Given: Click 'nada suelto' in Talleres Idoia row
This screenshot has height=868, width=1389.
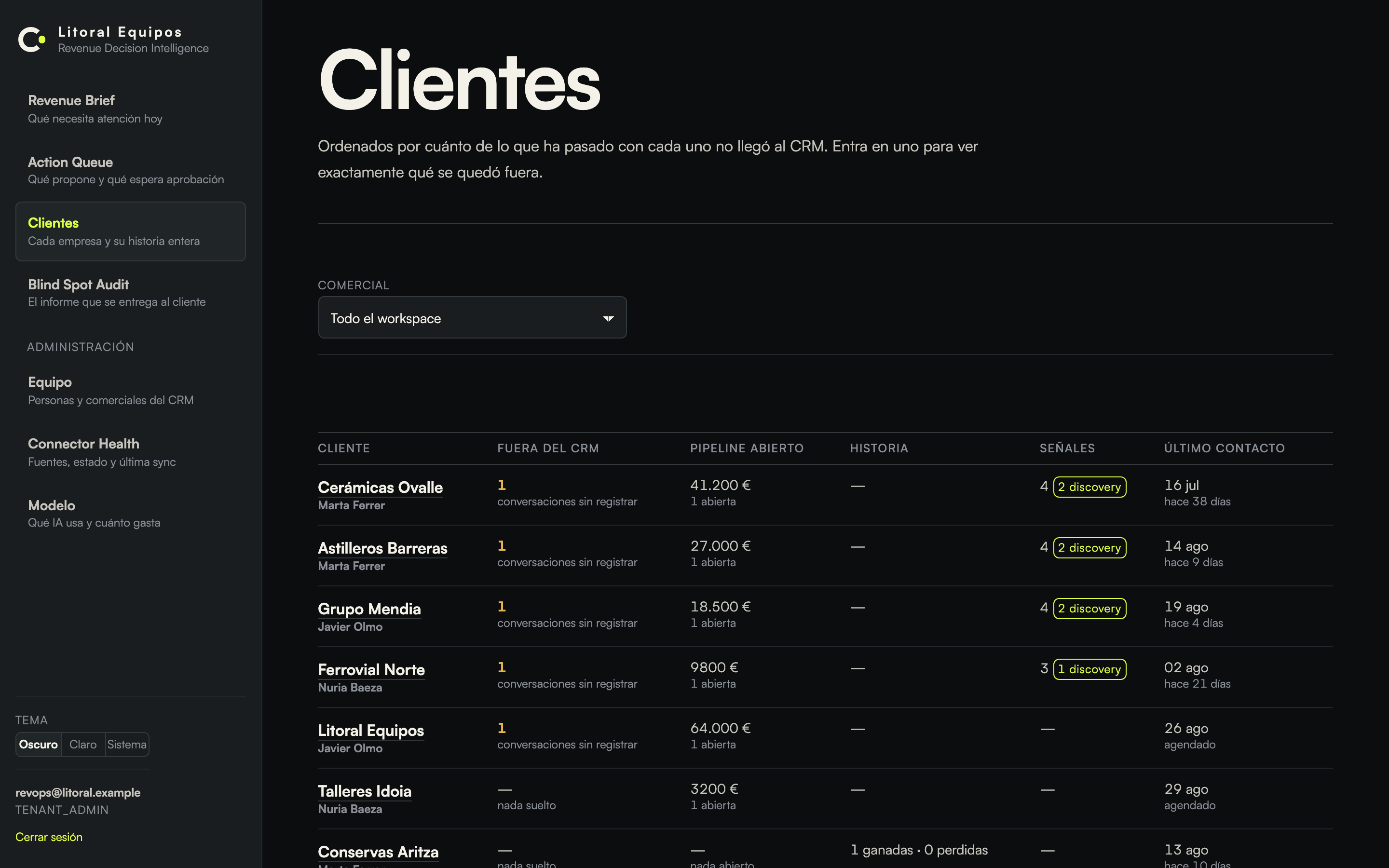Looking at the screenshot, I should [526, 805].
